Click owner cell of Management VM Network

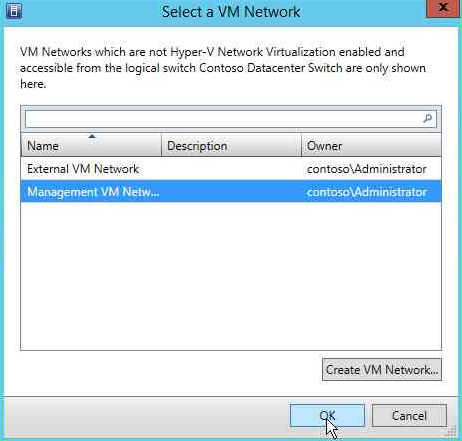[367, 192]
